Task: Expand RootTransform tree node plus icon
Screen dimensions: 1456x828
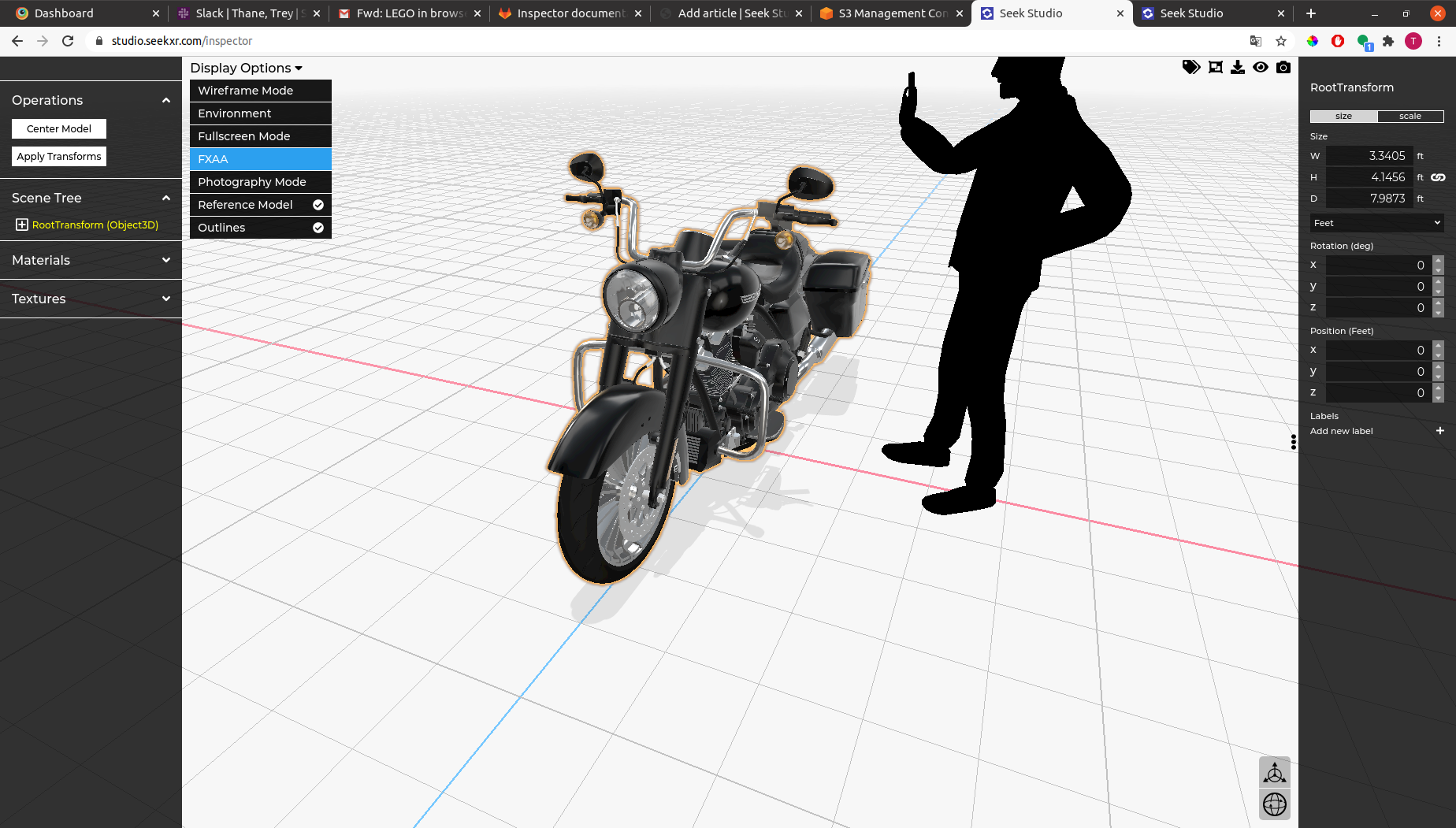Action: pos(22,225)
